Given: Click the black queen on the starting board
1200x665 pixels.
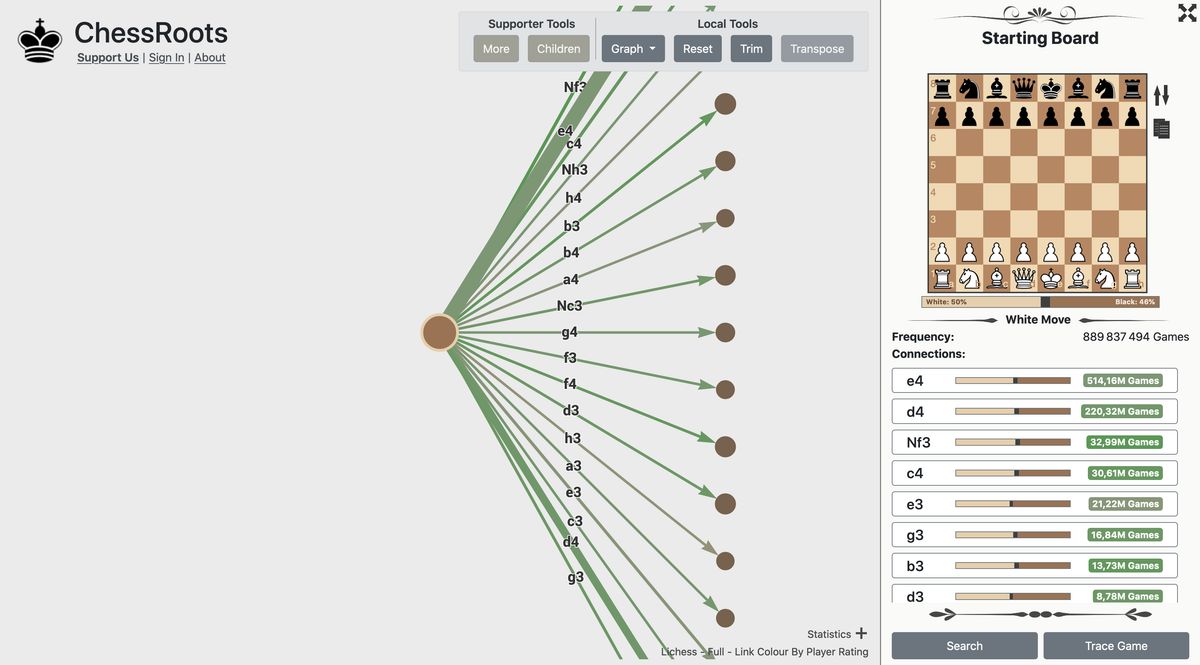Looking at the screenshot, I should (1024, 86).
